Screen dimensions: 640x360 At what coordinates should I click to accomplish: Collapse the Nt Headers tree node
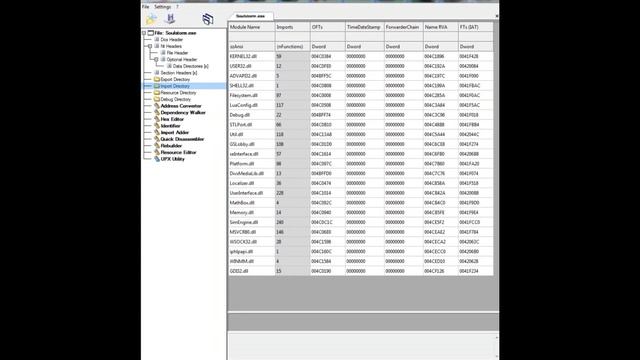(150, 46)
